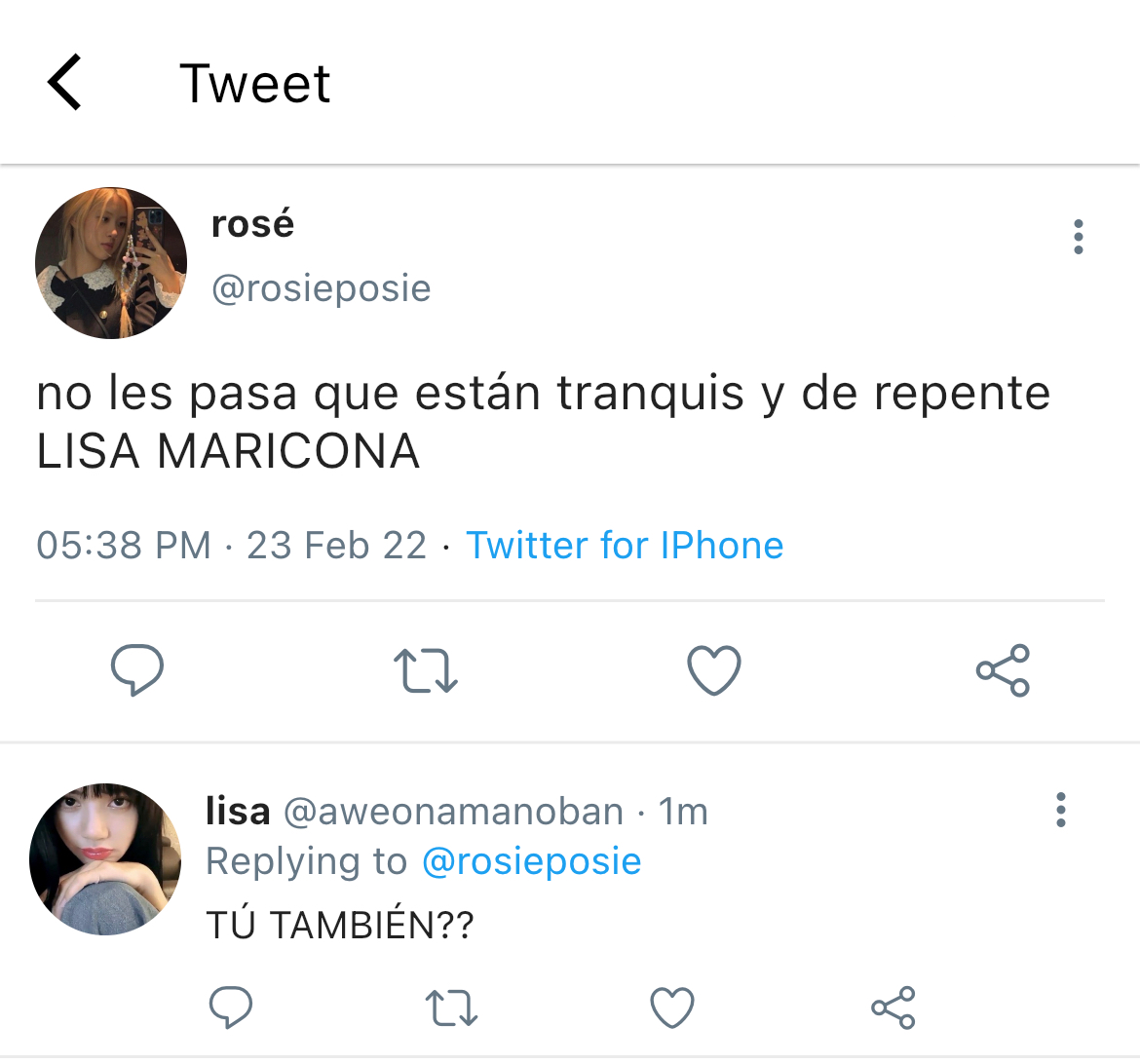Open the Twitter for iPhone link
Screen dimensions: 1140x1064
(625, 545)
